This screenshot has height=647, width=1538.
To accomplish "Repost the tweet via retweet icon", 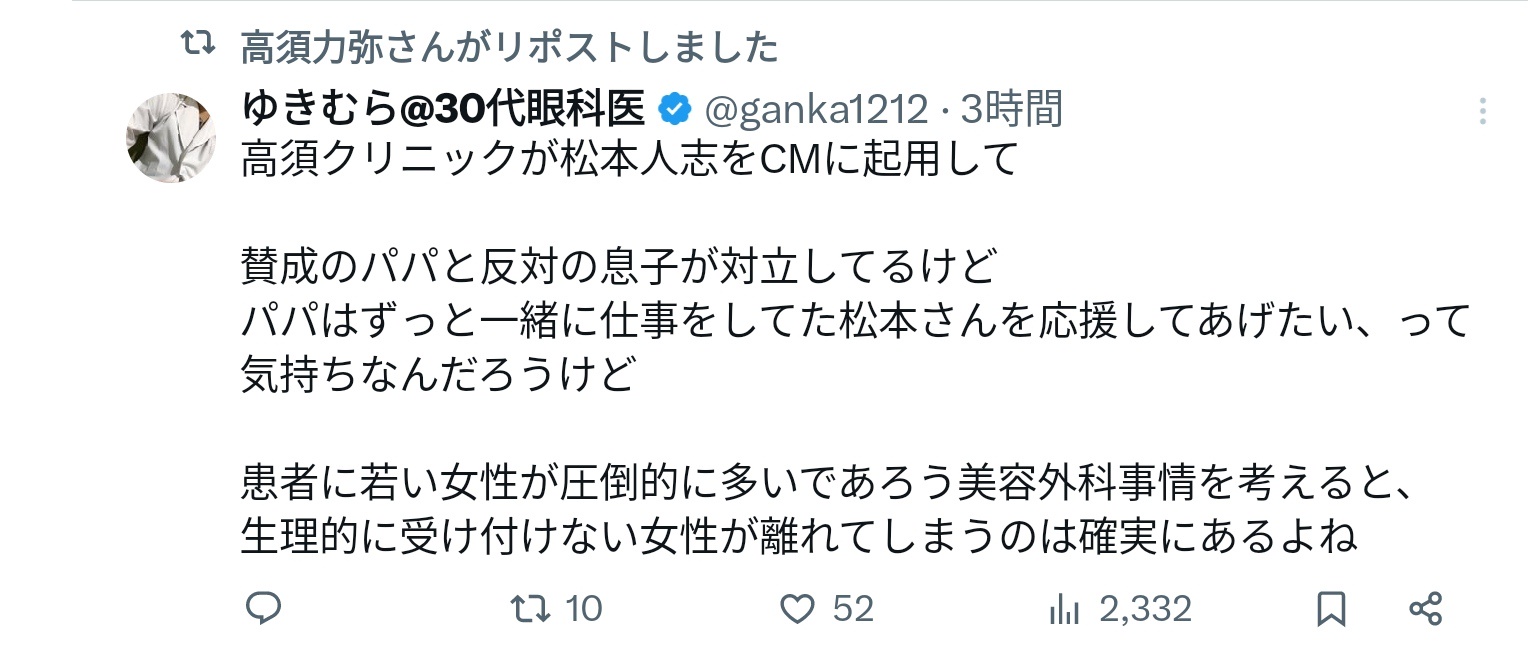I will [x=529, y=608].
